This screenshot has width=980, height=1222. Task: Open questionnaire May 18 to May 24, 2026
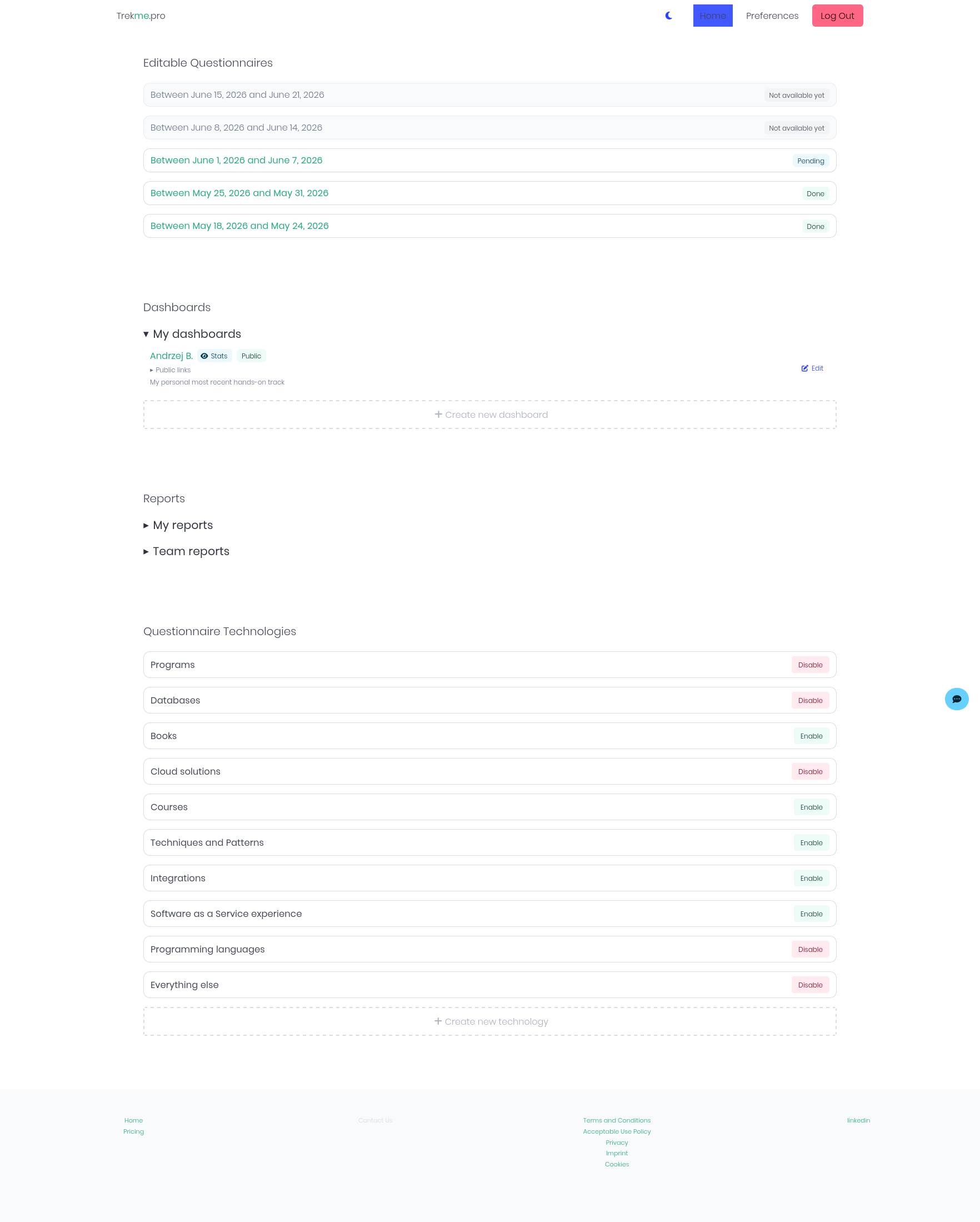239,226
